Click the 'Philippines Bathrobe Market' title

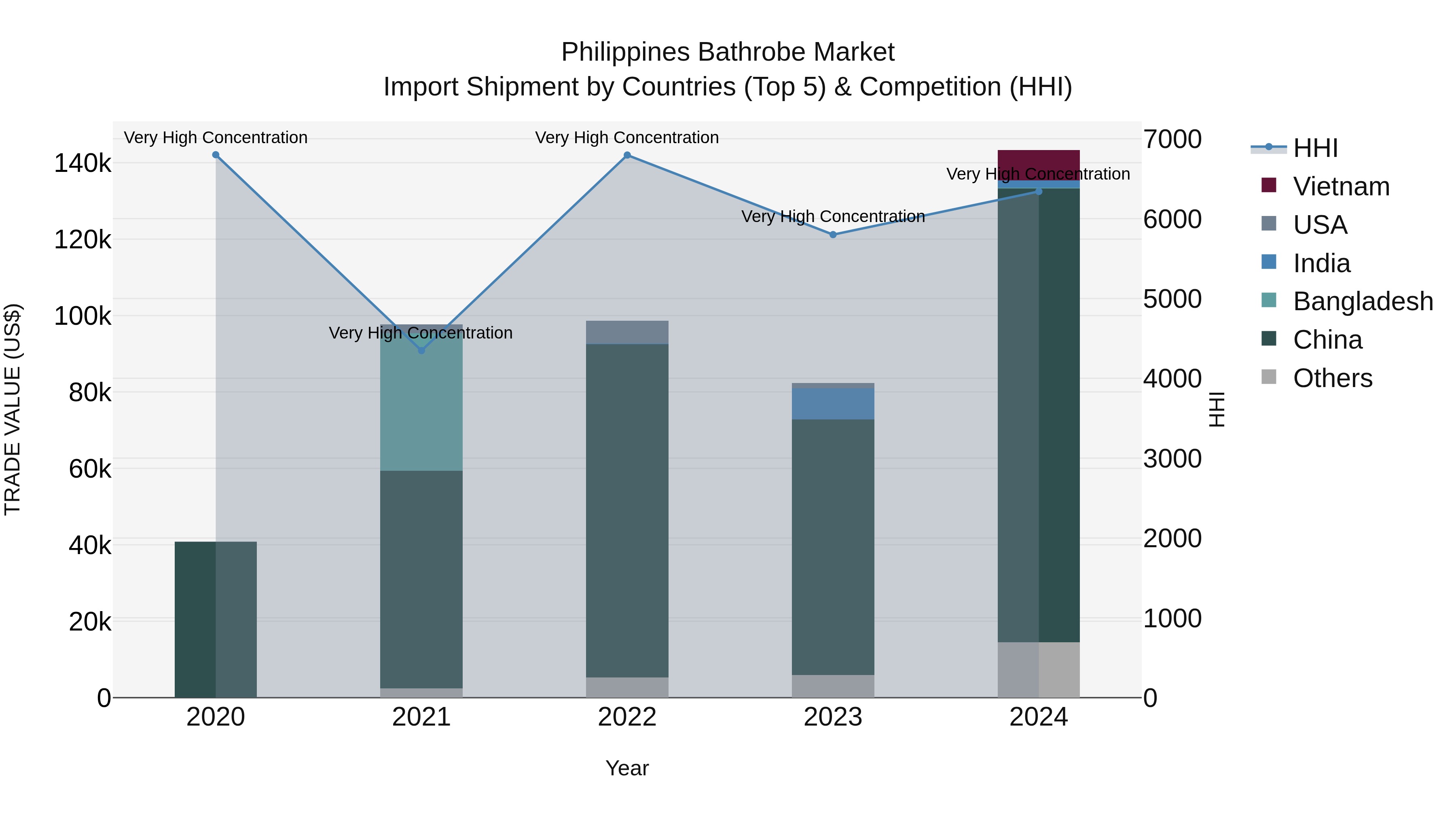(728, 52)
